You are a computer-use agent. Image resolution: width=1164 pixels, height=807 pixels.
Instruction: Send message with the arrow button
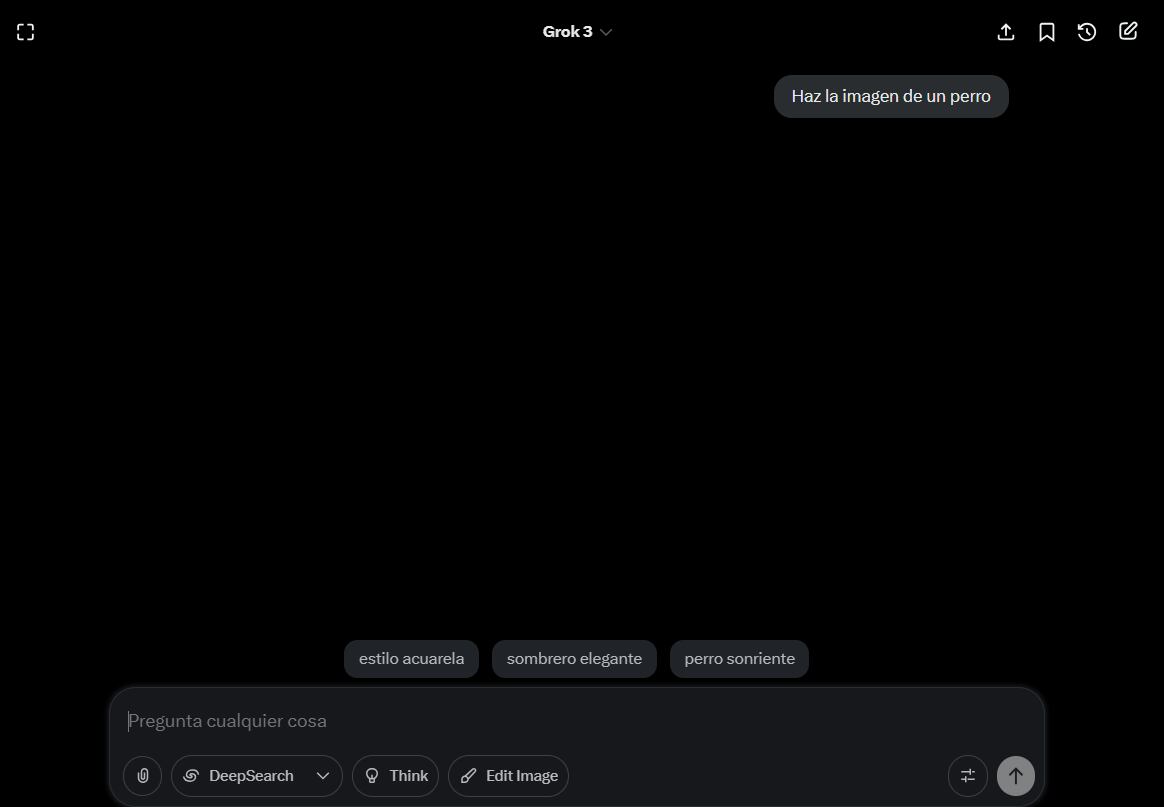click(x=1015, y=775)
